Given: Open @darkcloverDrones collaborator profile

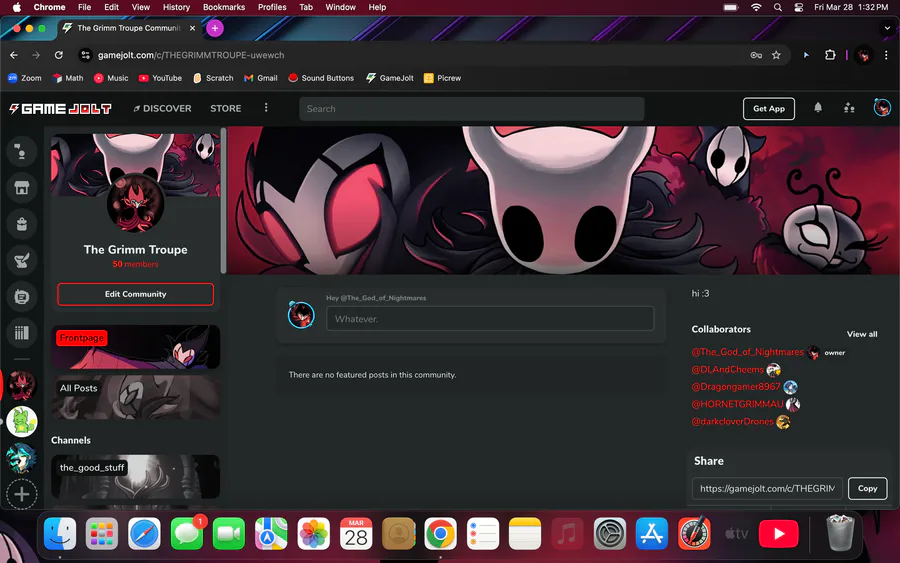Looking at the screenshot, I should (x=732, y=421).
